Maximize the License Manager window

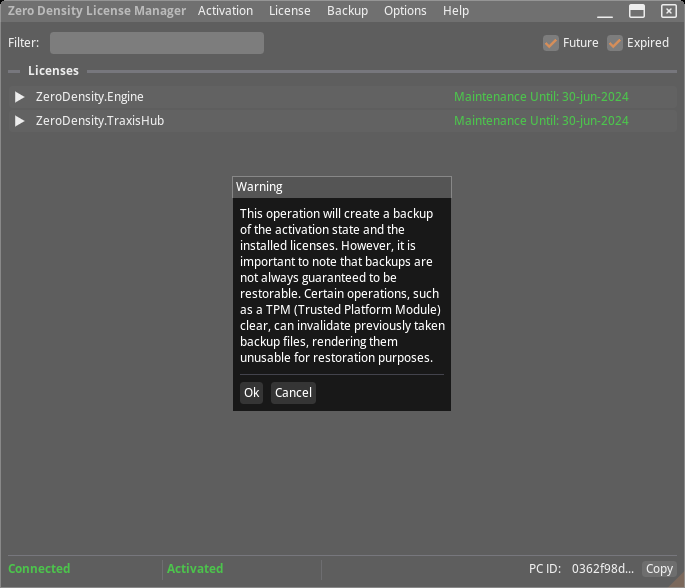click(x=637, y=11)
